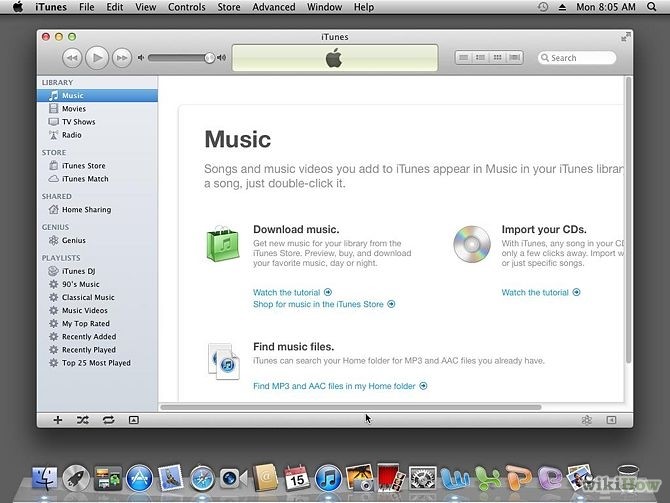
Task: Switch to song list view
Action: (464, 57)
